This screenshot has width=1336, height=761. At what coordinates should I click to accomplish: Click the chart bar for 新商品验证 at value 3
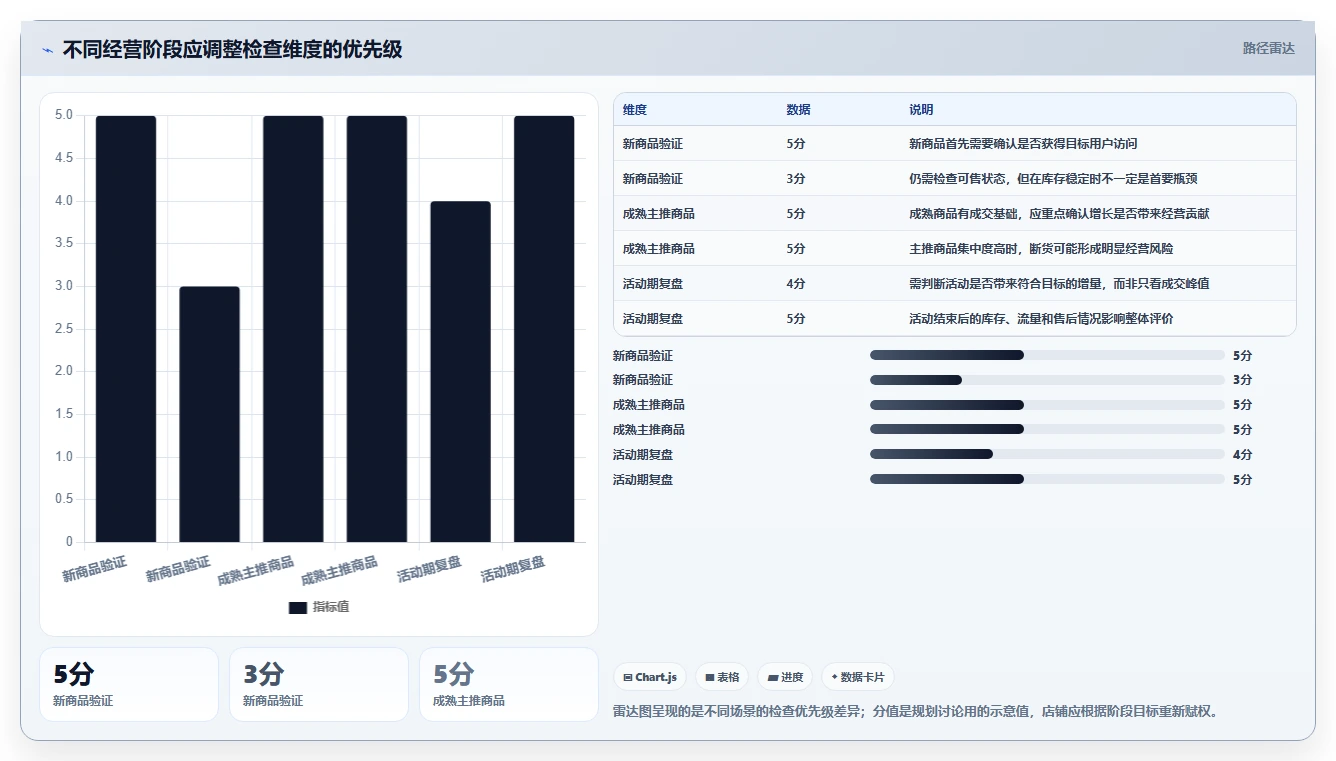pyautogui.click(x=210, y=415)
